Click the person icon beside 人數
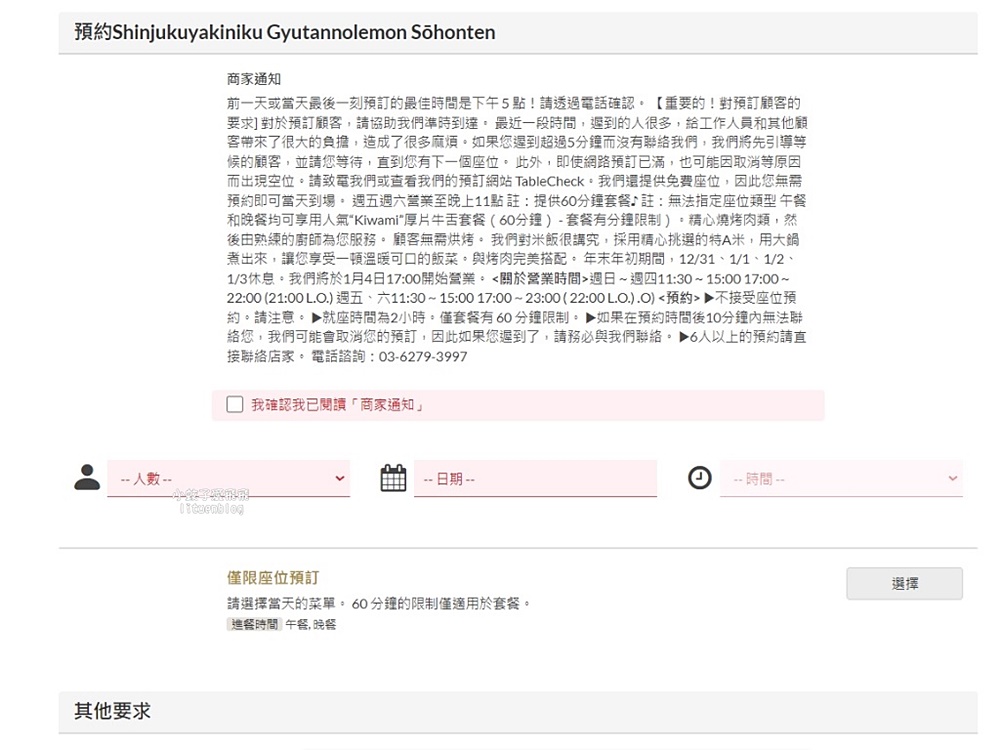Viewport: 1000px width, 750px height. 87,477
